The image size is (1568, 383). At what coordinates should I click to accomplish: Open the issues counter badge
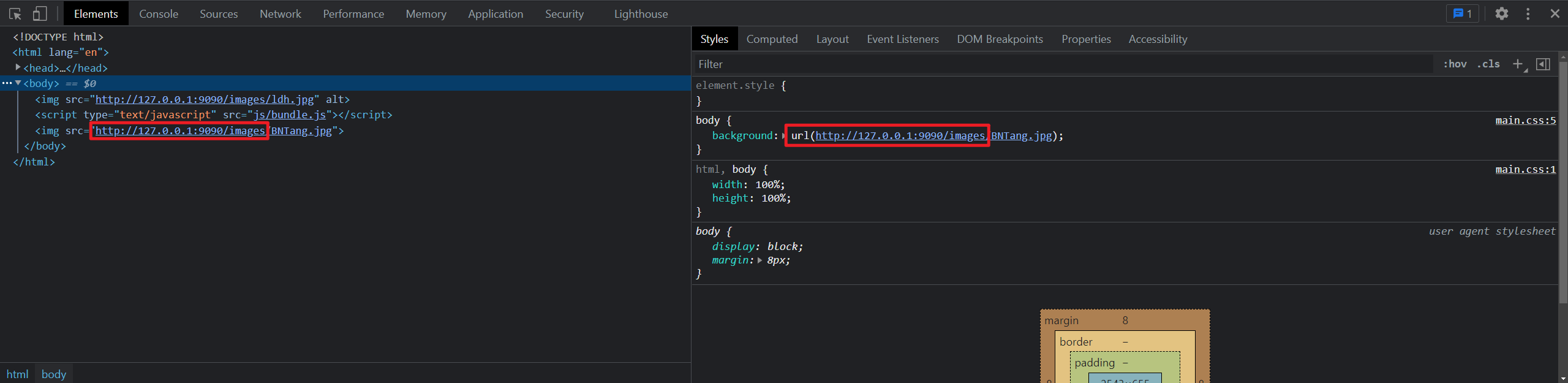pyautogui.click(x=1463, y=13)
